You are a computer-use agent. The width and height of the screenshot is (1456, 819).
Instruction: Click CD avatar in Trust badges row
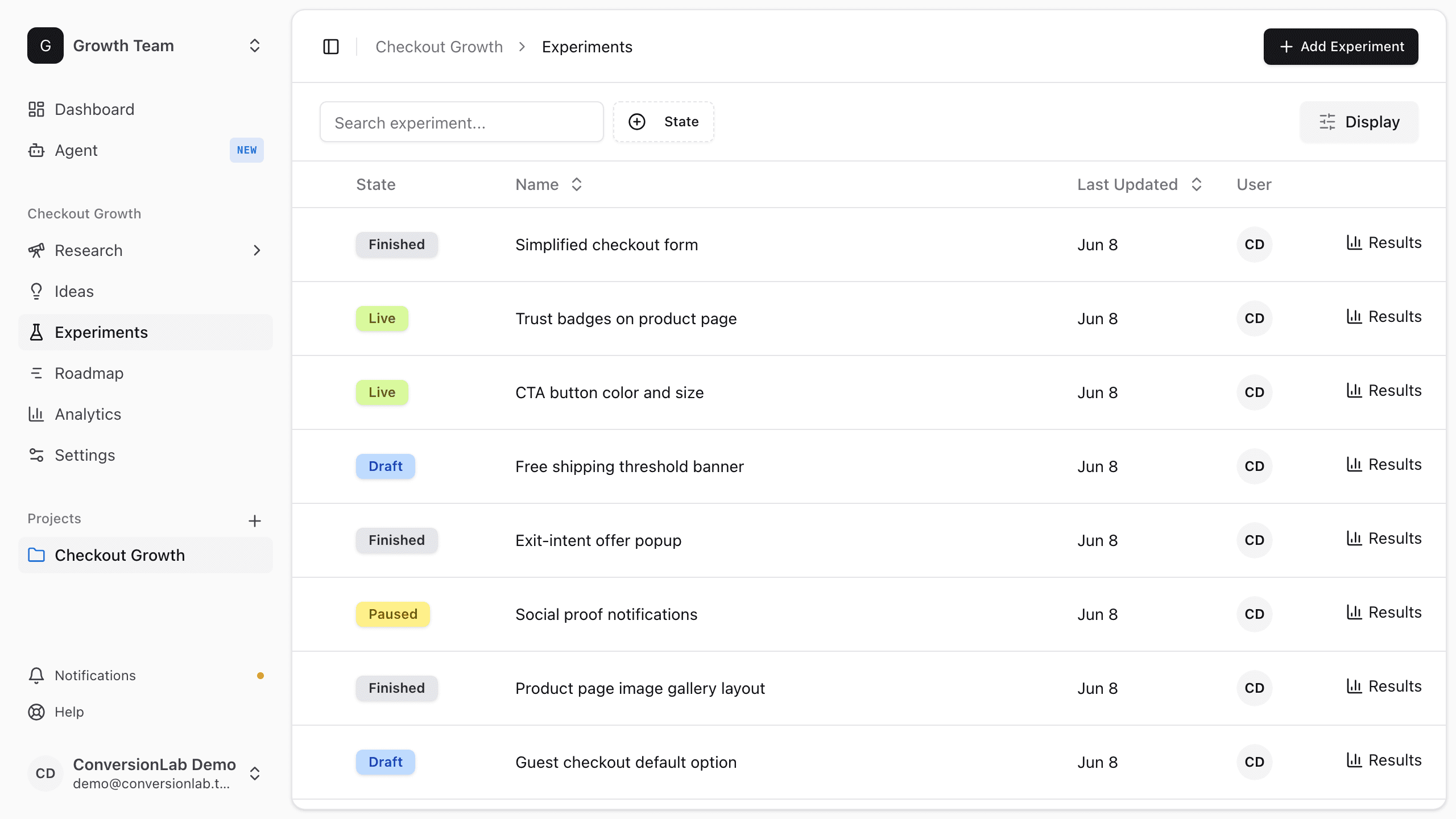coord(1254,318)
